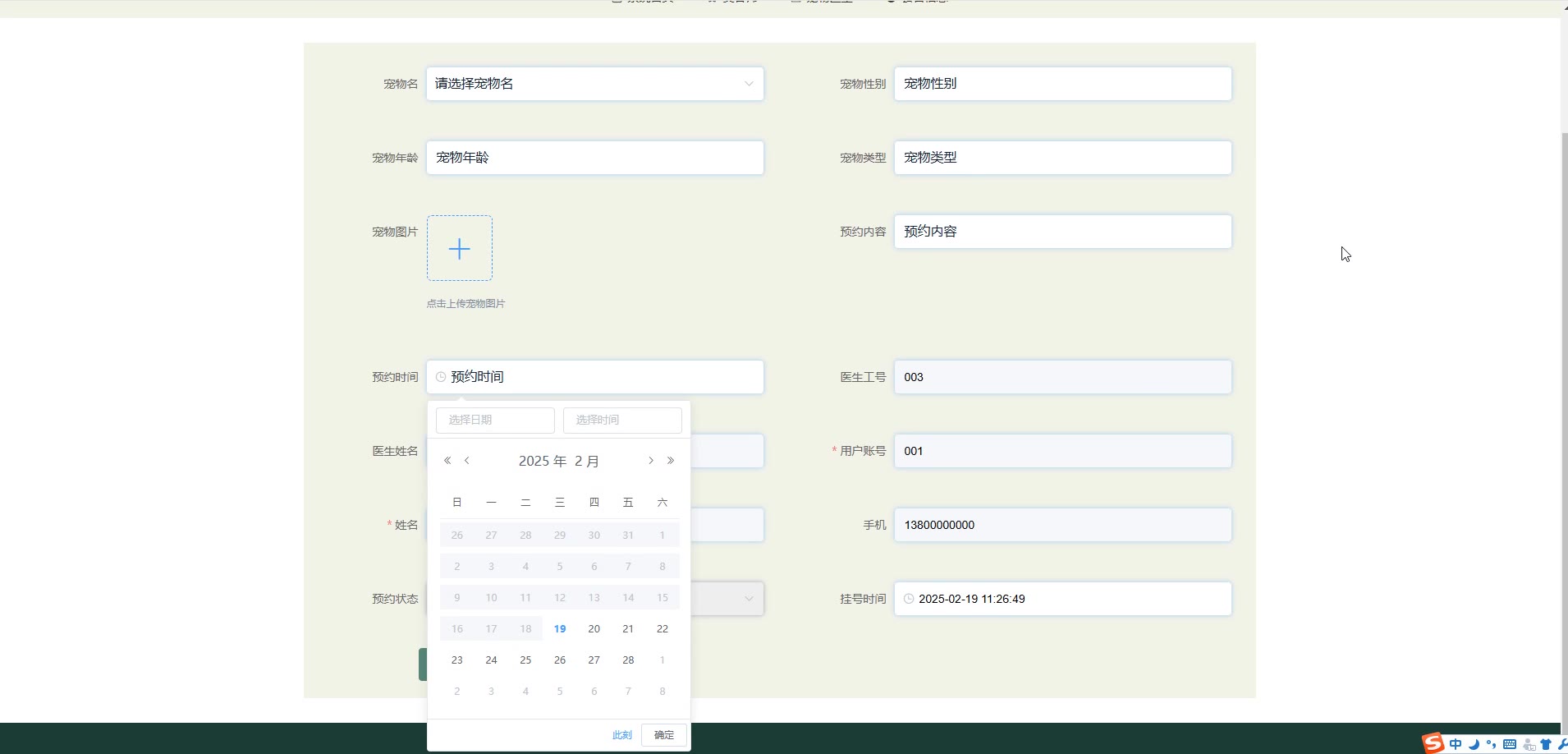Image resolution: width=1568 pixels, height=754 pixels.
Task: Open Sogou soft keyboard icon
Action: coord(1510,744)
